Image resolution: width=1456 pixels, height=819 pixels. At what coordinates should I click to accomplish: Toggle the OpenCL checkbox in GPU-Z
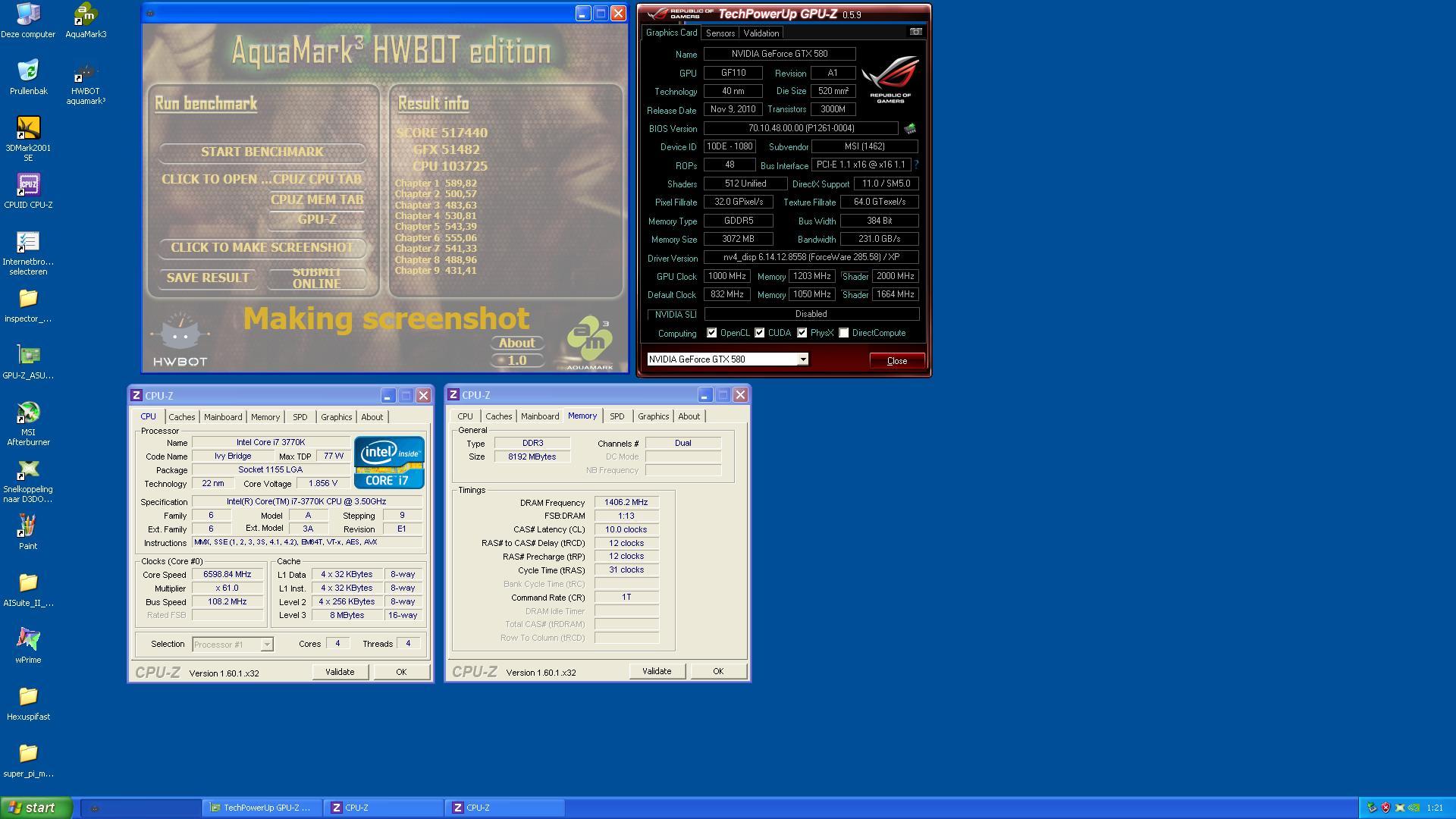[711, 333]
